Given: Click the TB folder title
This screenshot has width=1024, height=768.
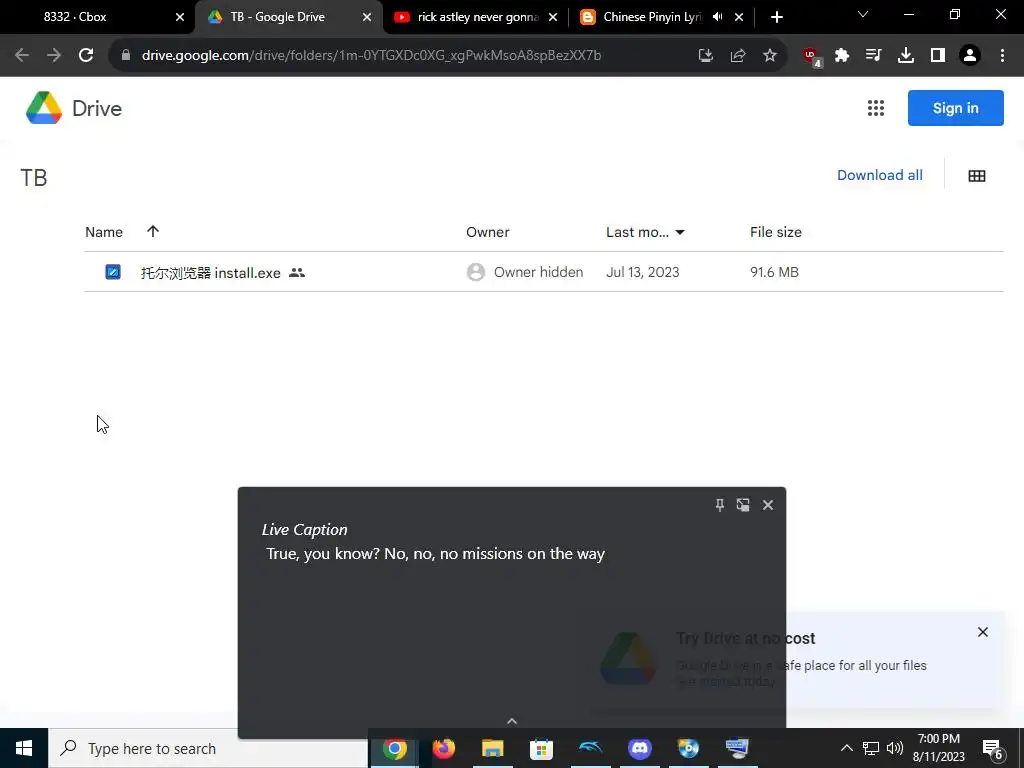Looking at the screenshot, I should tap(34, 178).
